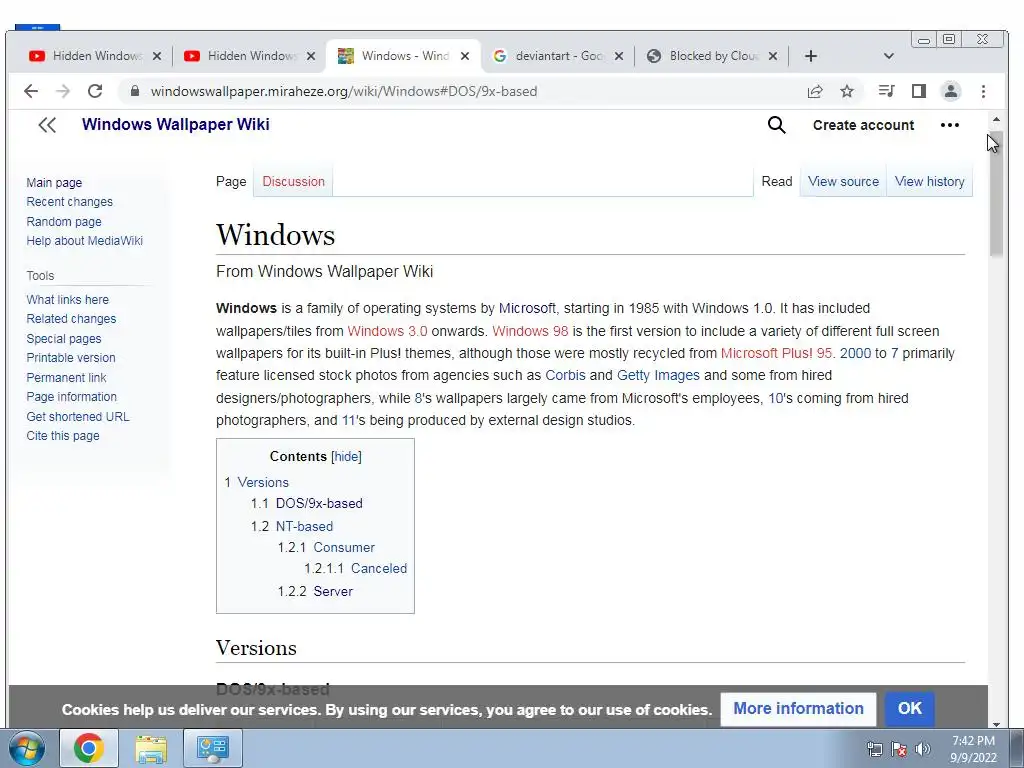Jump to 1.2.1.1 Canceled contents entry

point(355,568)
